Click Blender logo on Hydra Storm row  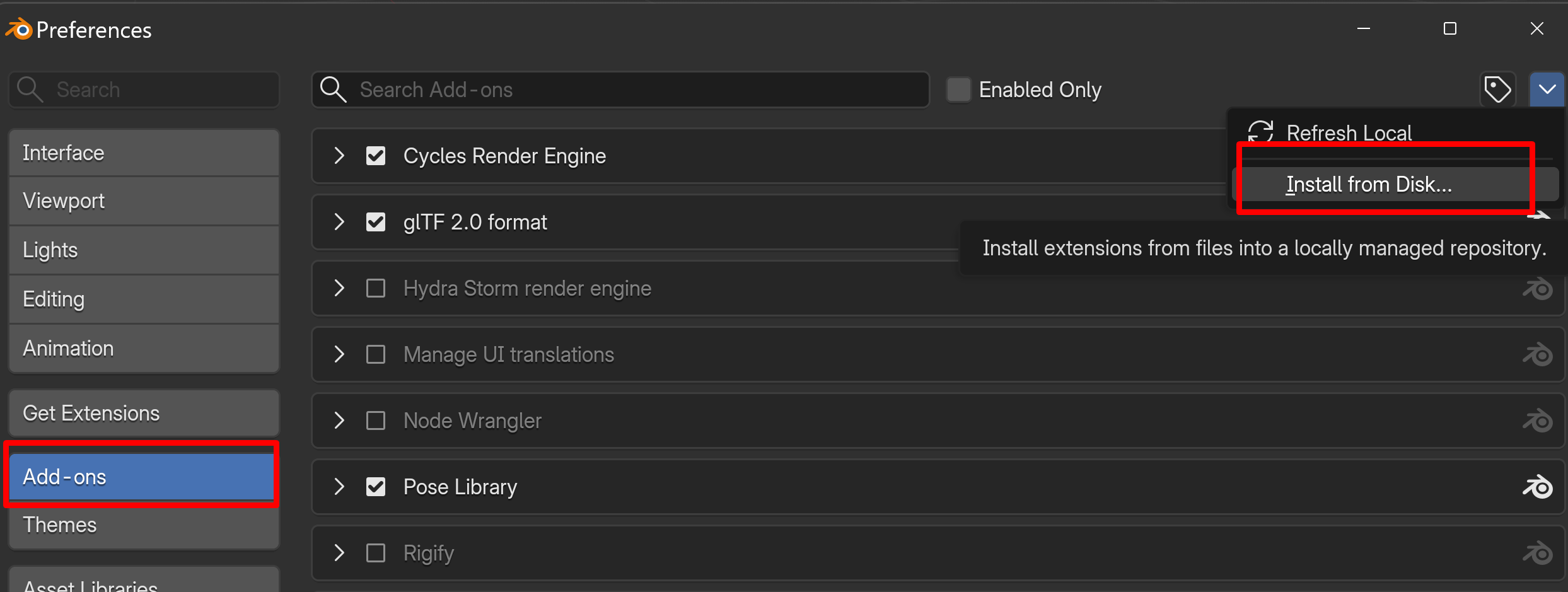tap(1538, 288)
